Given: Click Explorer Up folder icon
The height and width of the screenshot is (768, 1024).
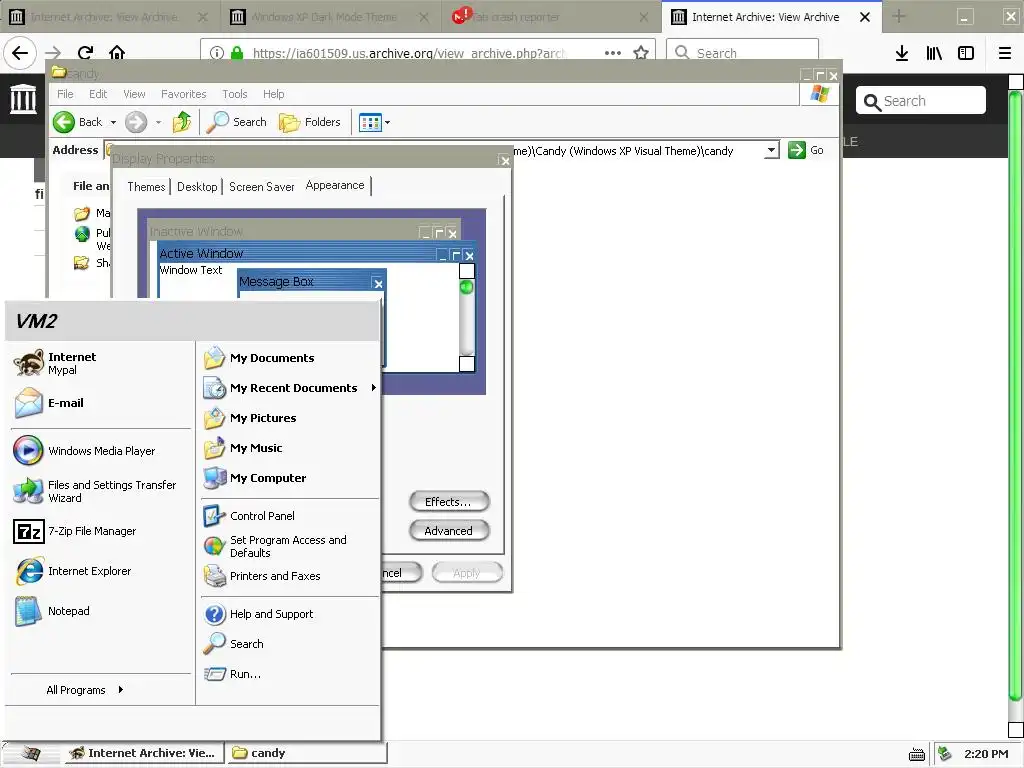Looking at the screenshot, I should pyautogui.click(x=182, y=121).
